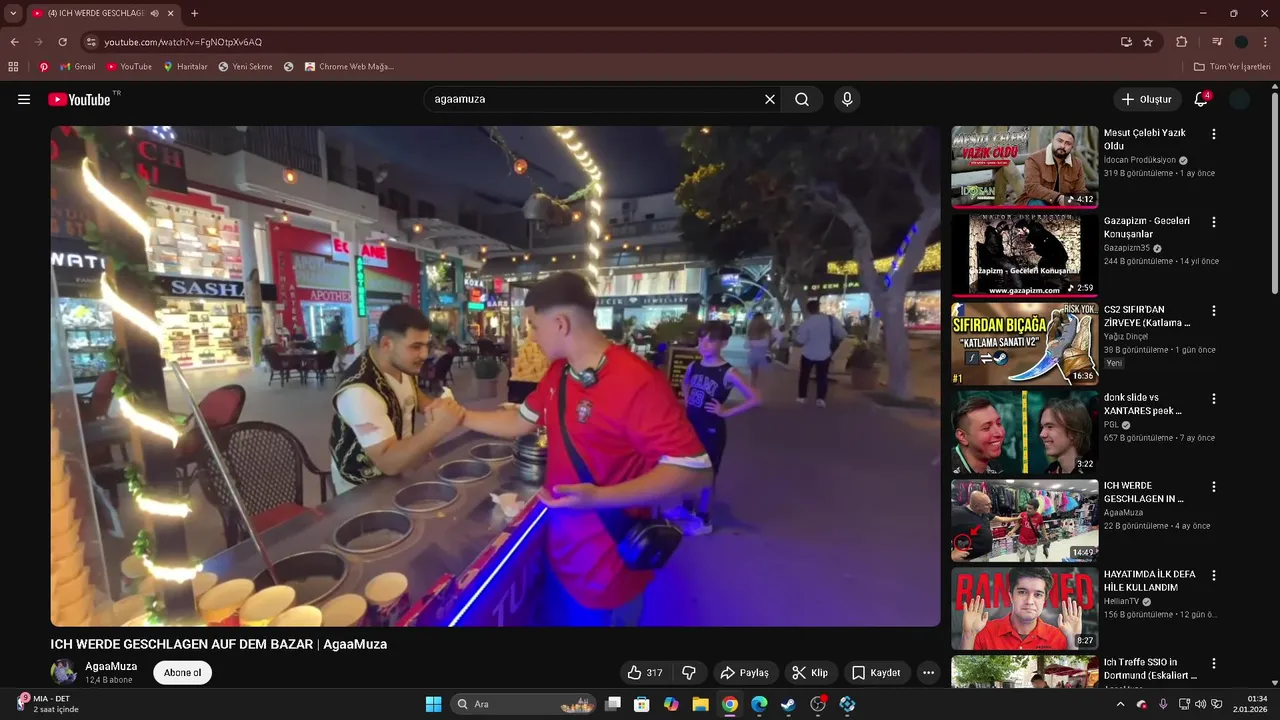Run the search with the magnifier button
Screen dimensions: 1280x720
pos(802,99)
